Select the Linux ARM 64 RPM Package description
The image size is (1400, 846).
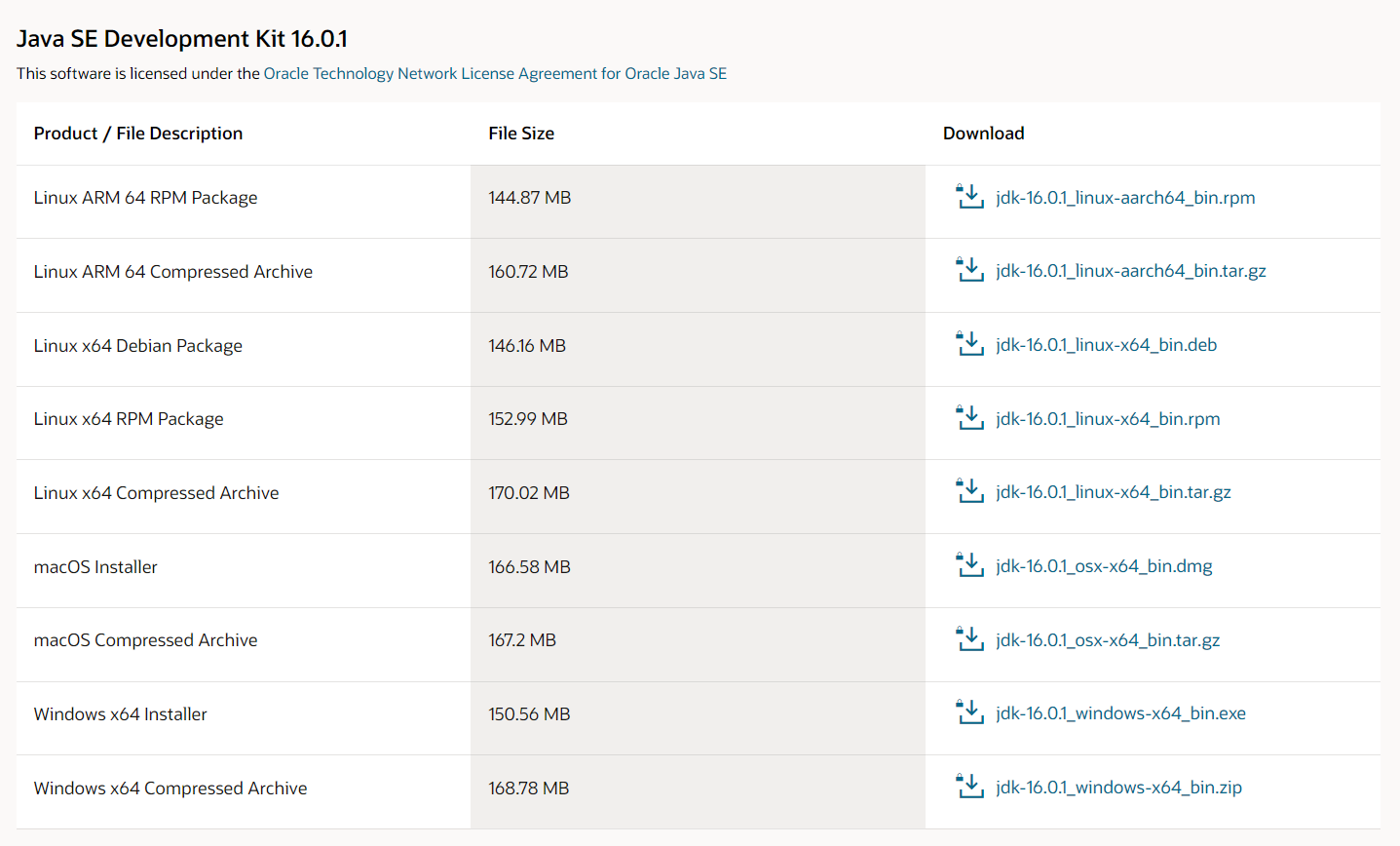[x=146, y=198]
